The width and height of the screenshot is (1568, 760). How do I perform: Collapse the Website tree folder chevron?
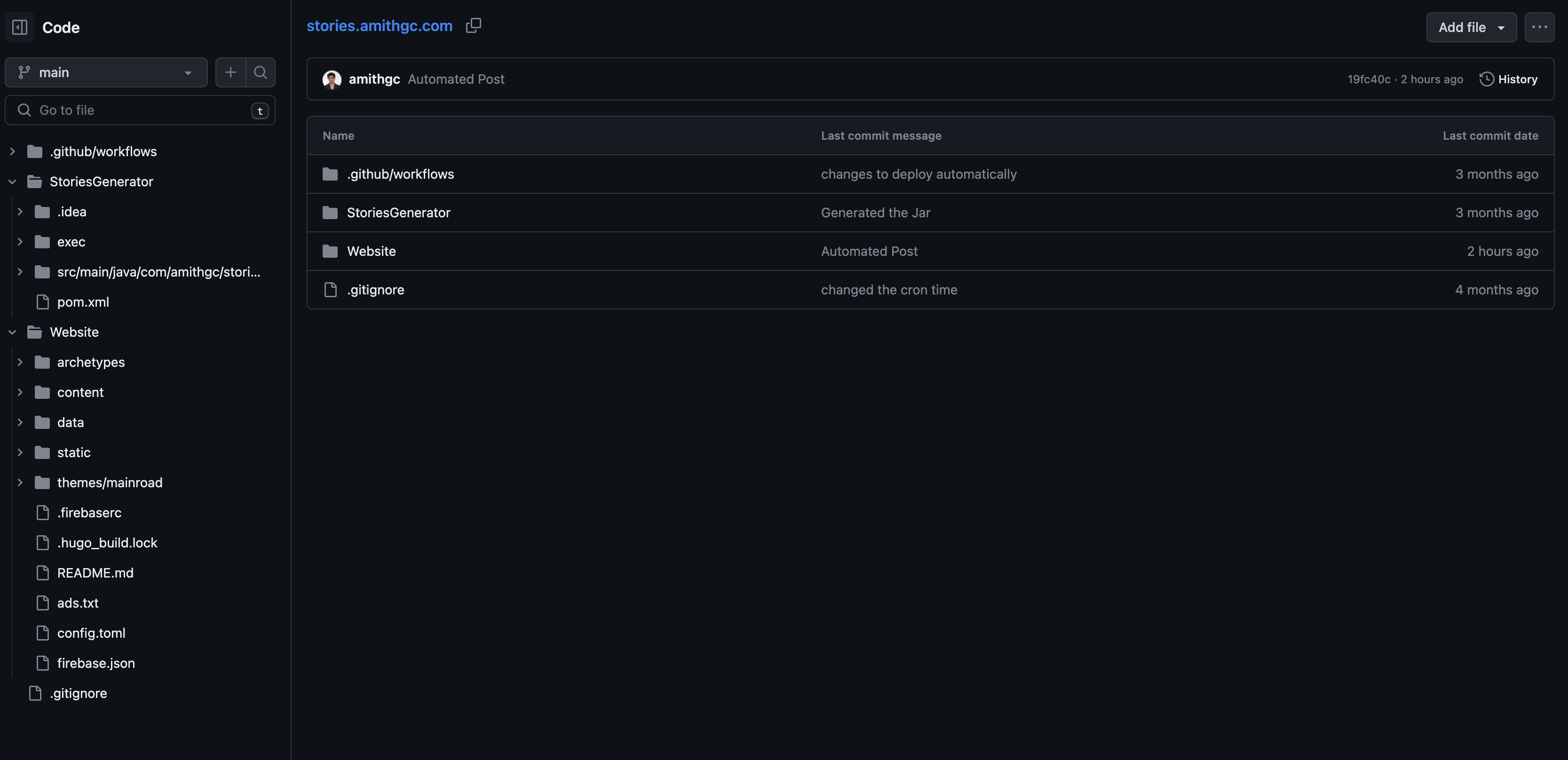pyautogui.click(x=12, y=332)
